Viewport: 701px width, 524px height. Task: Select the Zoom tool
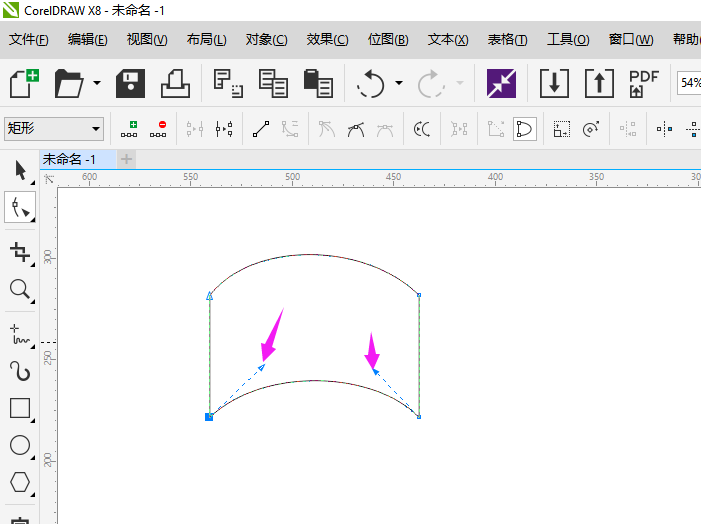point(20,290)
